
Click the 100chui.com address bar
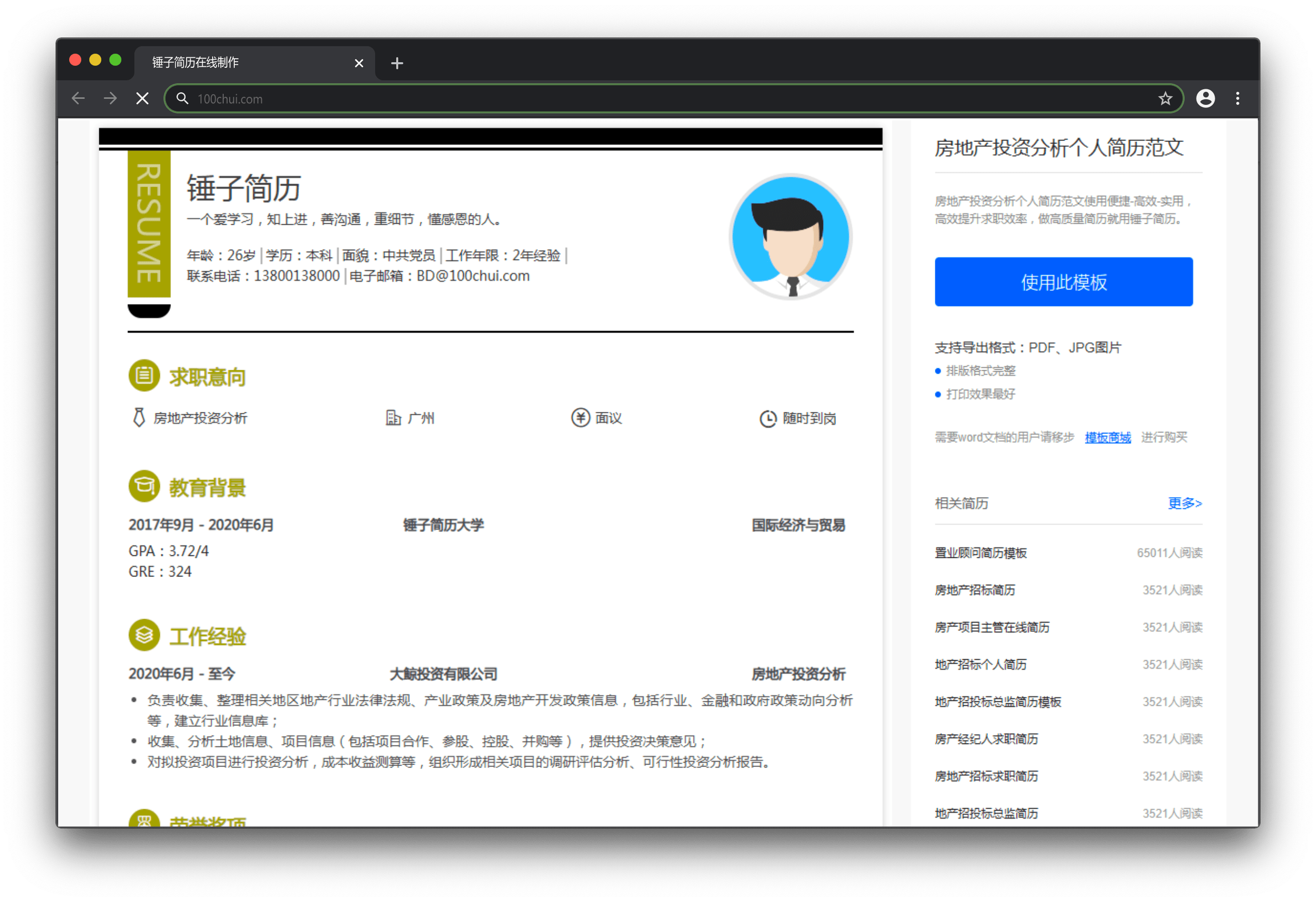pyautogui.click(x=673, y=99)
